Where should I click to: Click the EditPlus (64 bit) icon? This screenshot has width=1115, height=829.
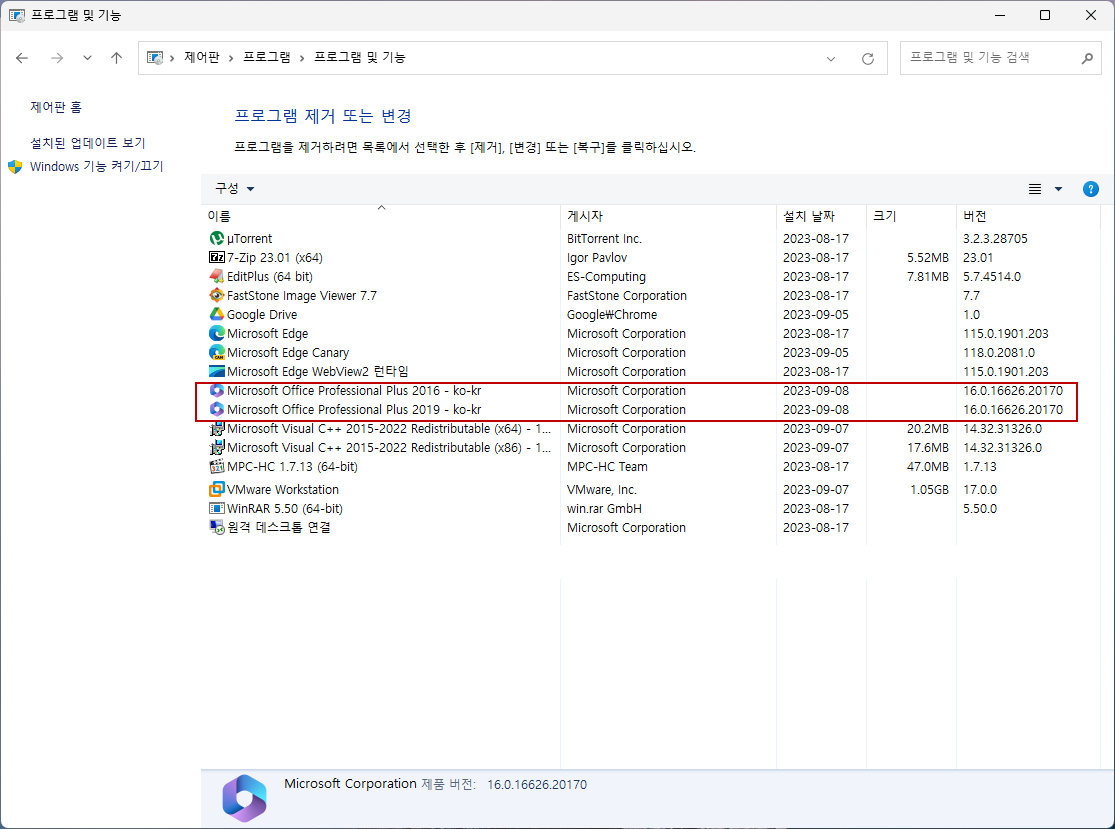(x=217, y=277)
